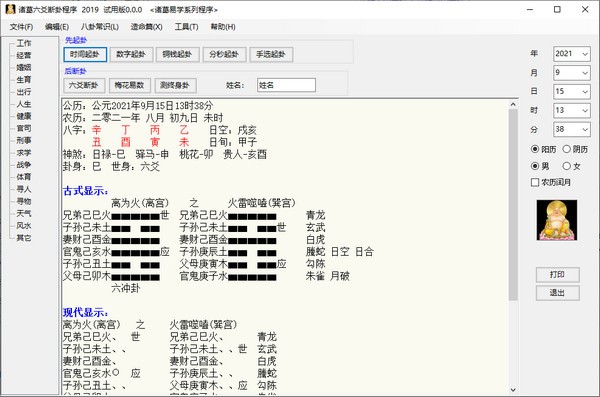Open the 文件(F) menu
The width and height of the screenshot is (600, 397).
21,27
